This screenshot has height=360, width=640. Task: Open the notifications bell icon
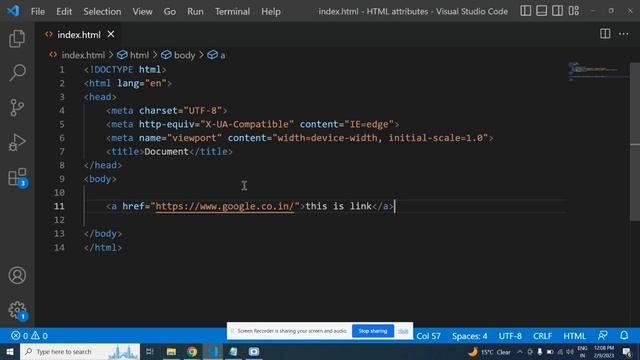coord(624,336)
